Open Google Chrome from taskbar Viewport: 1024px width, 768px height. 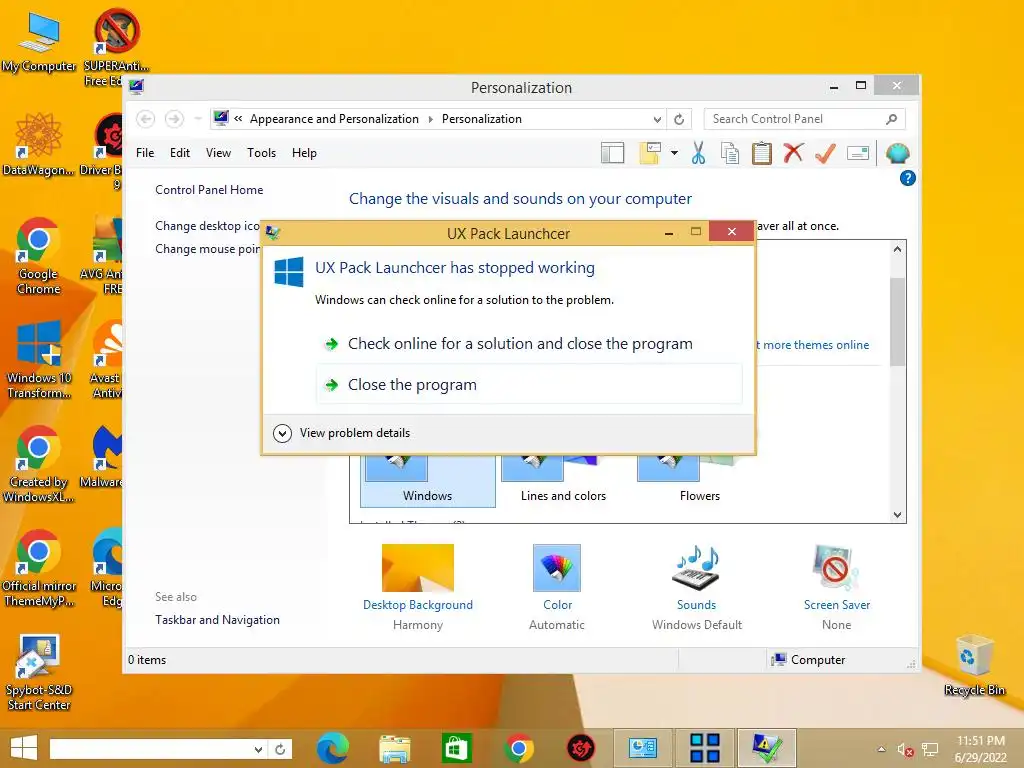point(519,748)
